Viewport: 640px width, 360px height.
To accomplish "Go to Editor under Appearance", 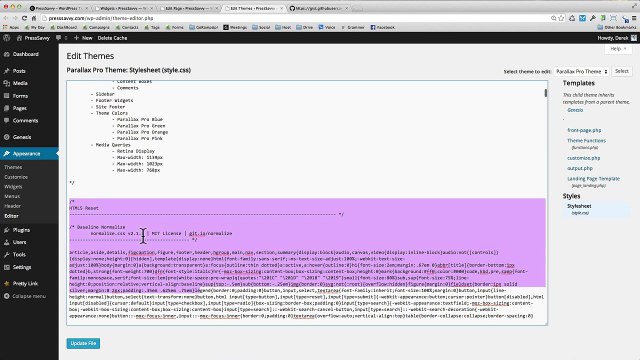I will (11, 216).
